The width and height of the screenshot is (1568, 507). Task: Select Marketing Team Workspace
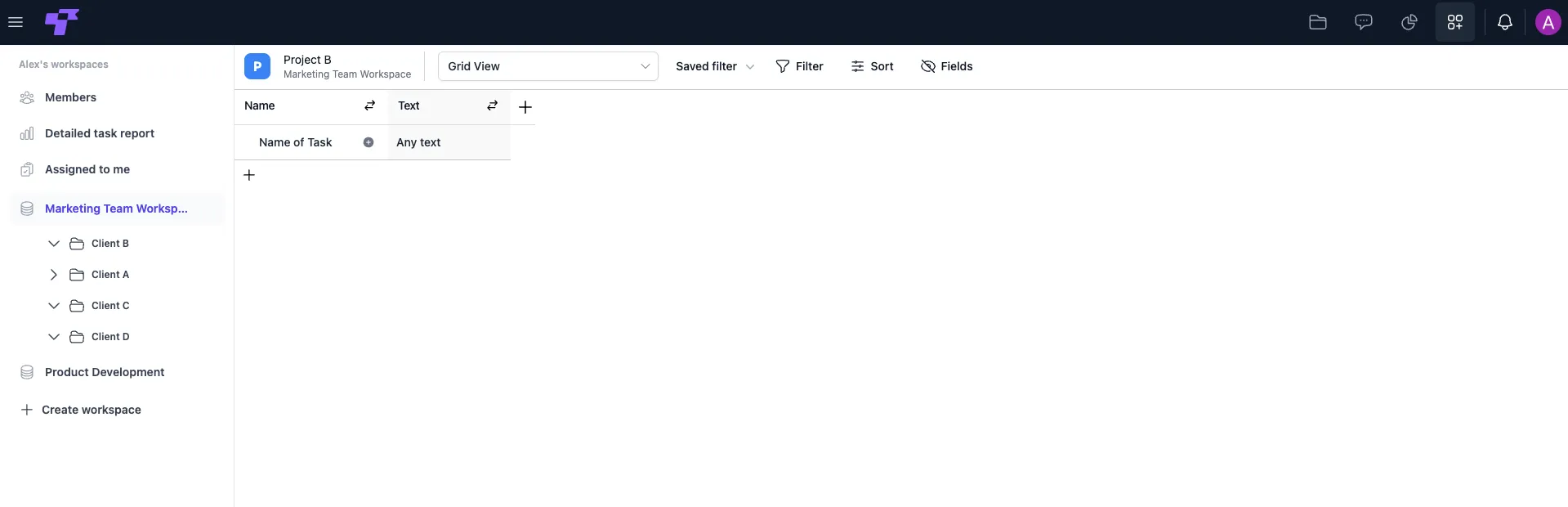coord(117,209)
